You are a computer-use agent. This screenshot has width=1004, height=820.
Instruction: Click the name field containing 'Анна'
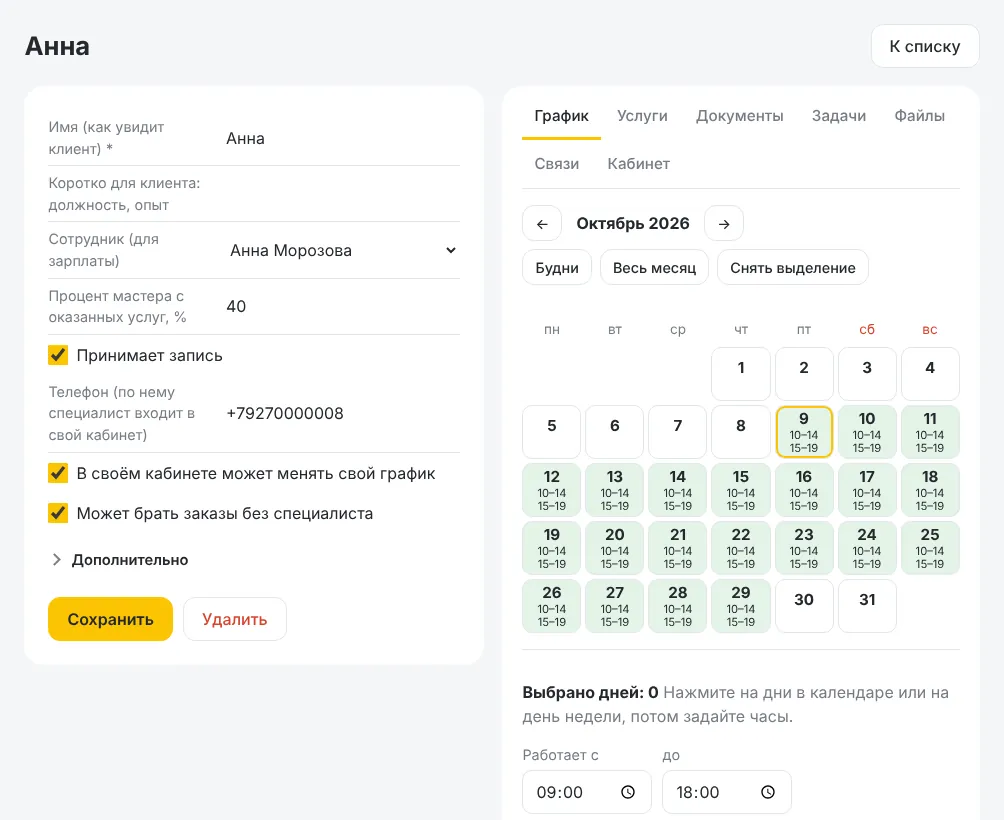pos(343,138)
